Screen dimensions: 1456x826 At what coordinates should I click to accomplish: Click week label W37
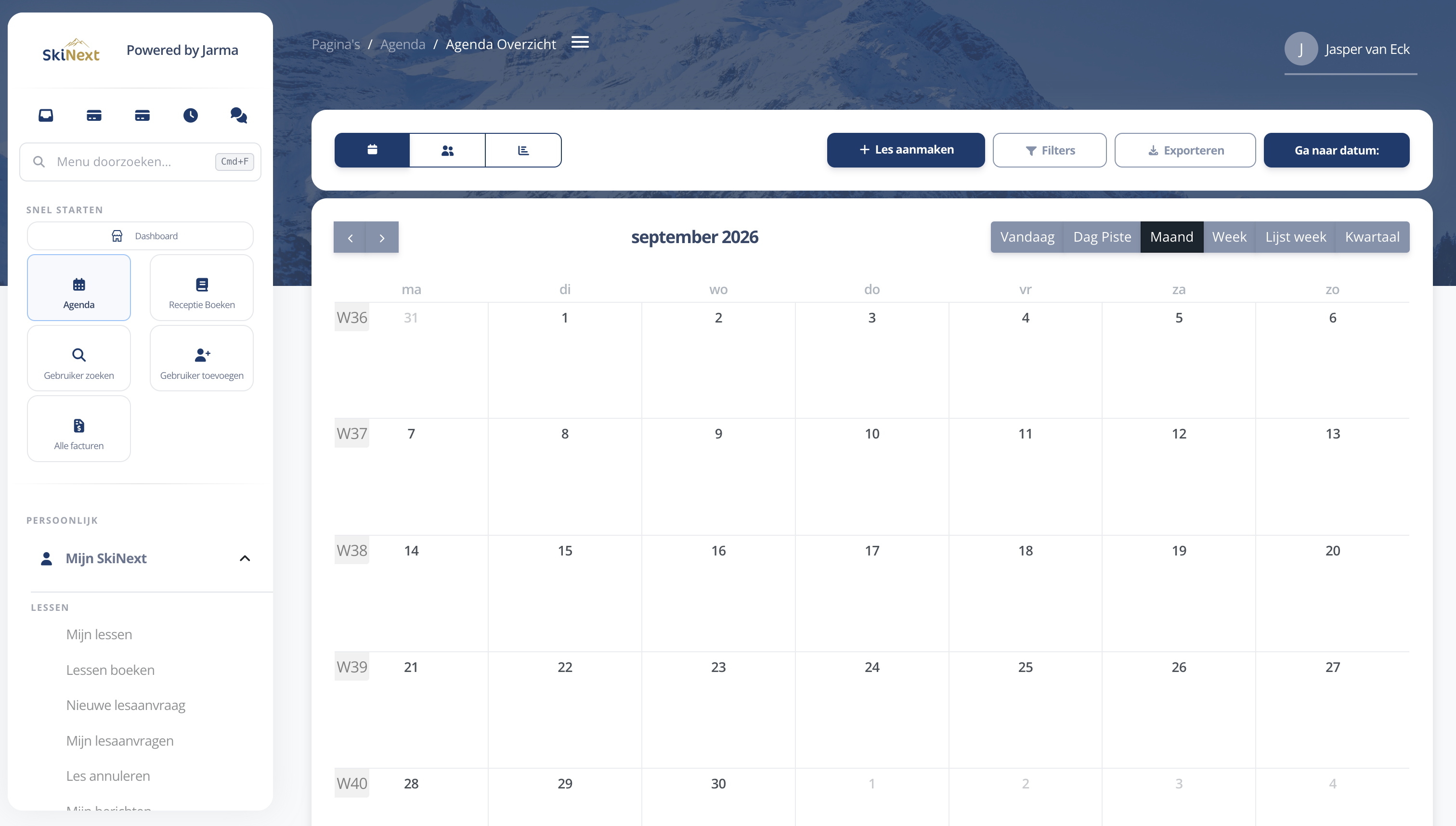coord(352,433)
